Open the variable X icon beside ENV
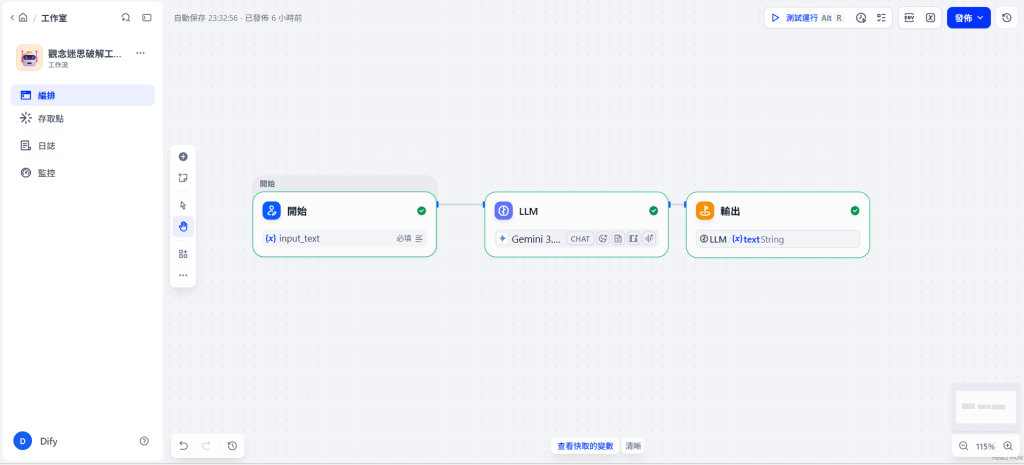Image resolution: width=1024 pixels, height=465 pixels. click(x=930, y=18)
